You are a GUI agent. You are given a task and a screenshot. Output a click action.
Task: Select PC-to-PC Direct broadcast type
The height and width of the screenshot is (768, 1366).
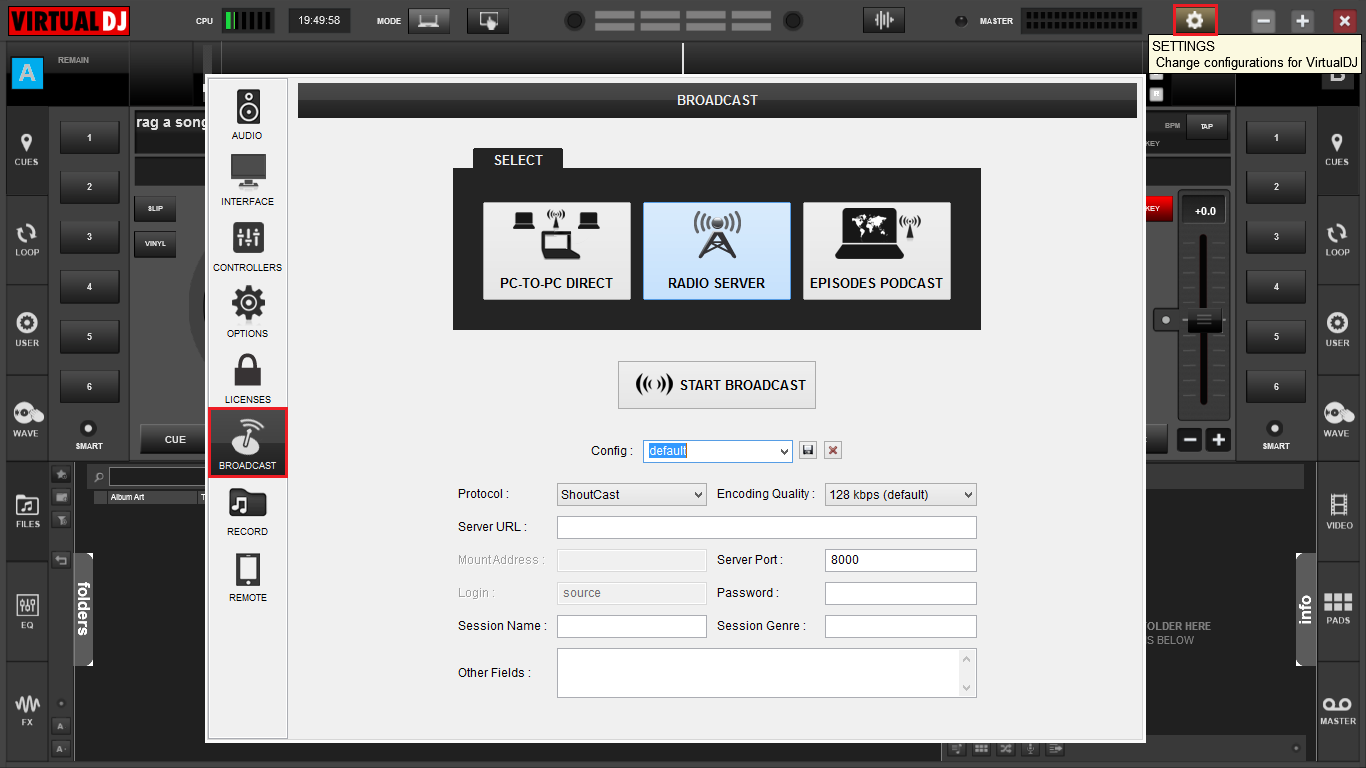click(x=557, y=250)
